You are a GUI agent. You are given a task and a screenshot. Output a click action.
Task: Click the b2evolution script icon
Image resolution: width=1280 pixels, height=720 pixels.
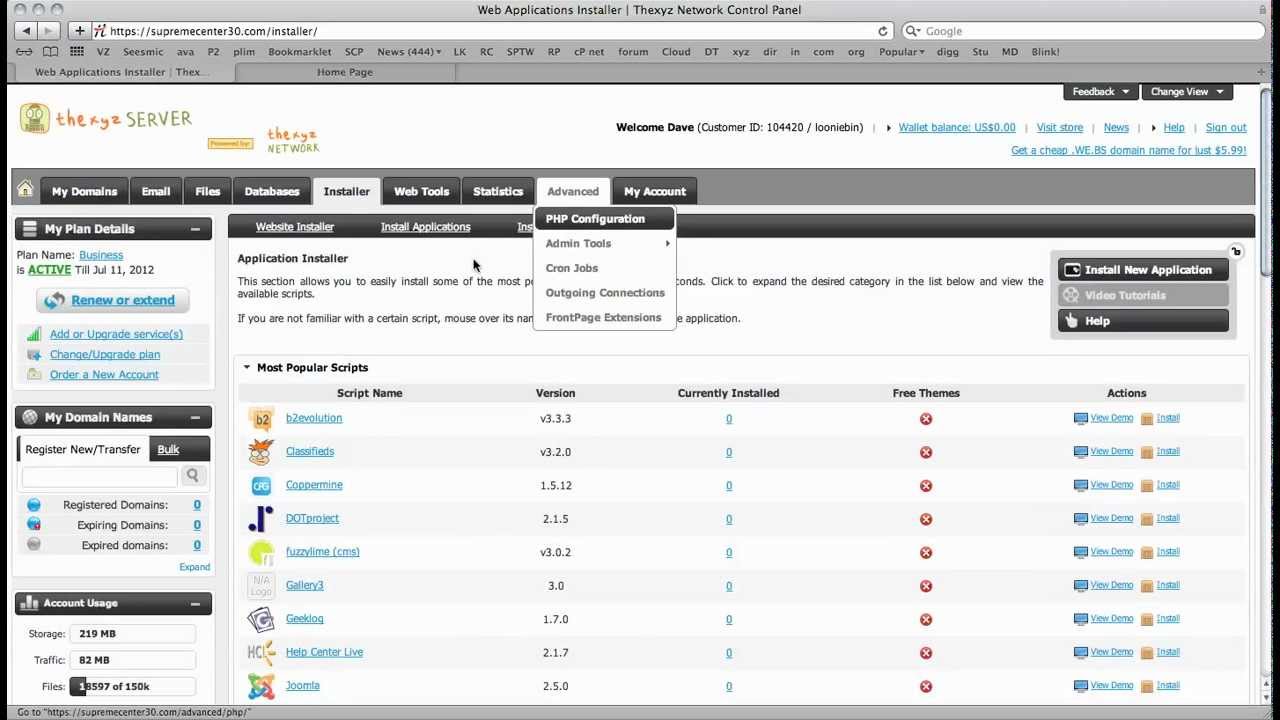(261, 419)
